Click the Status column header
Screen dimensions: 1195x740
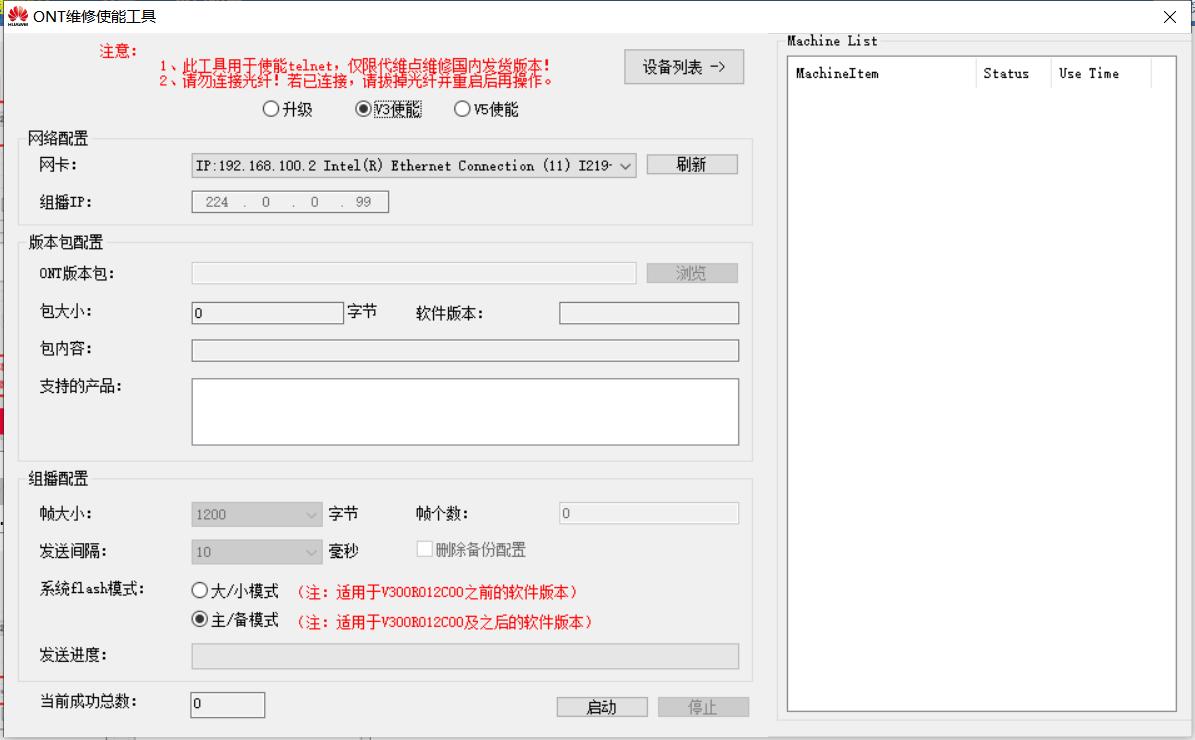(1014, 73)
